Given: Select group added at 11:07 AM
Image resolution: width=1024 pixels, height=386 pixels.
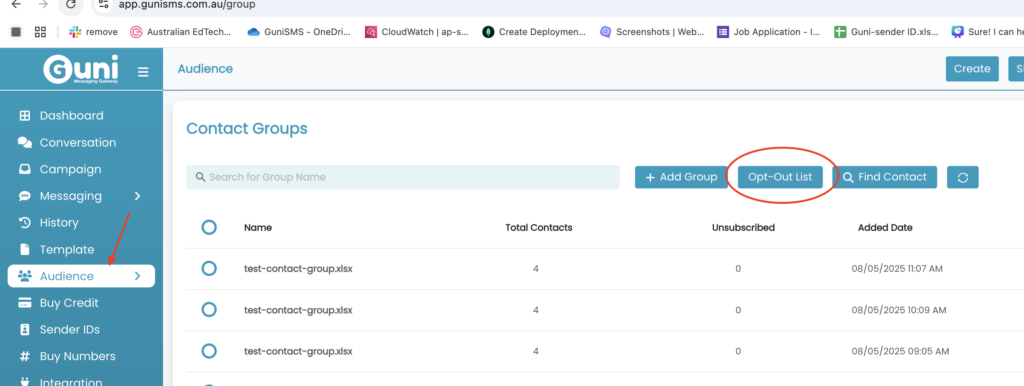Looking at the screenshot, I should pos(209,268).
